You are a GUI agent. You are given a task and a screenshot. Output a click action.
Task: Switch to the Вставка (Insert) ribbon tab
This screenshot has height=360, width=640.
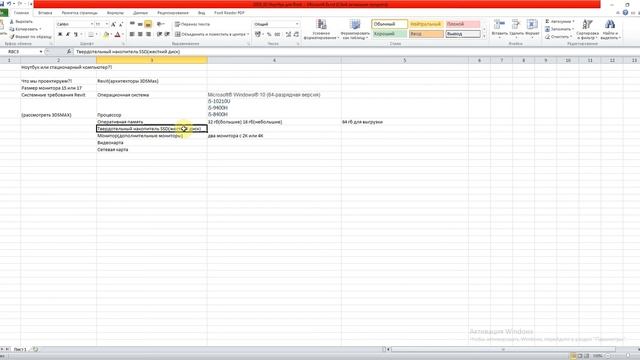tap(45, 13)
